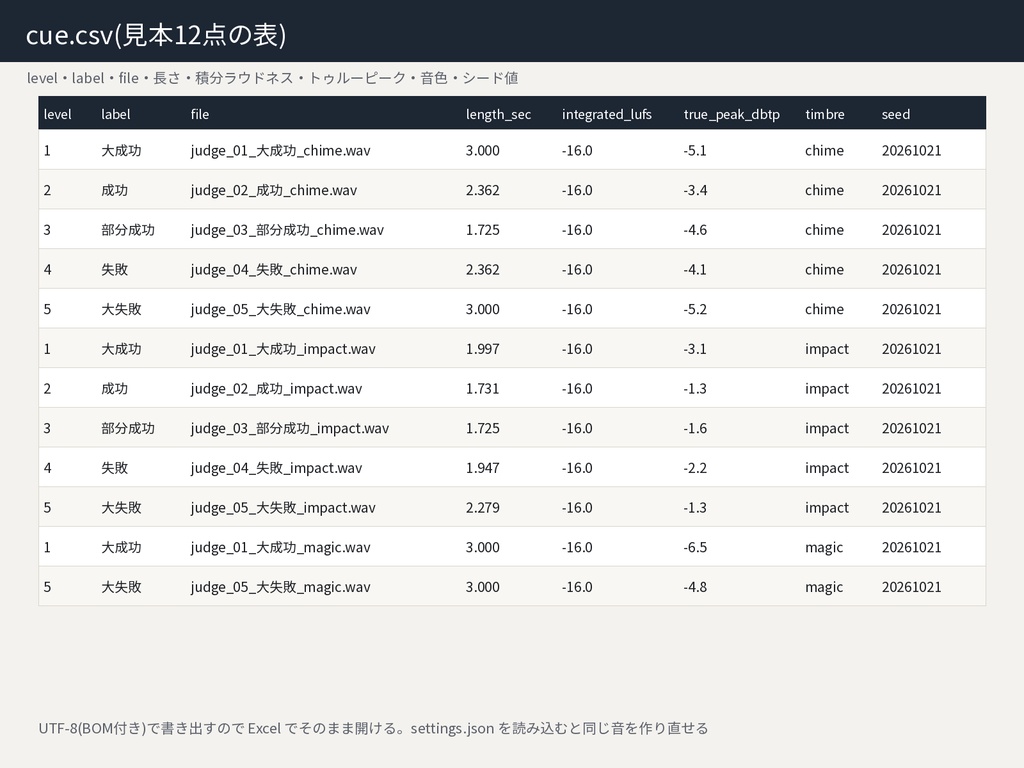Screen dimensions: 1024x768
Task: Click timbre 'impact' in the 大失敗 row
Action: [827, 508]
